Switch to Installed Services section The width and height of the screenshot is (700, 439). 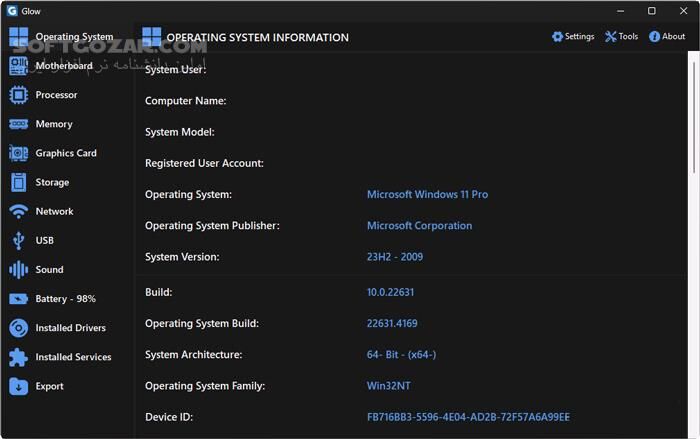72,357
